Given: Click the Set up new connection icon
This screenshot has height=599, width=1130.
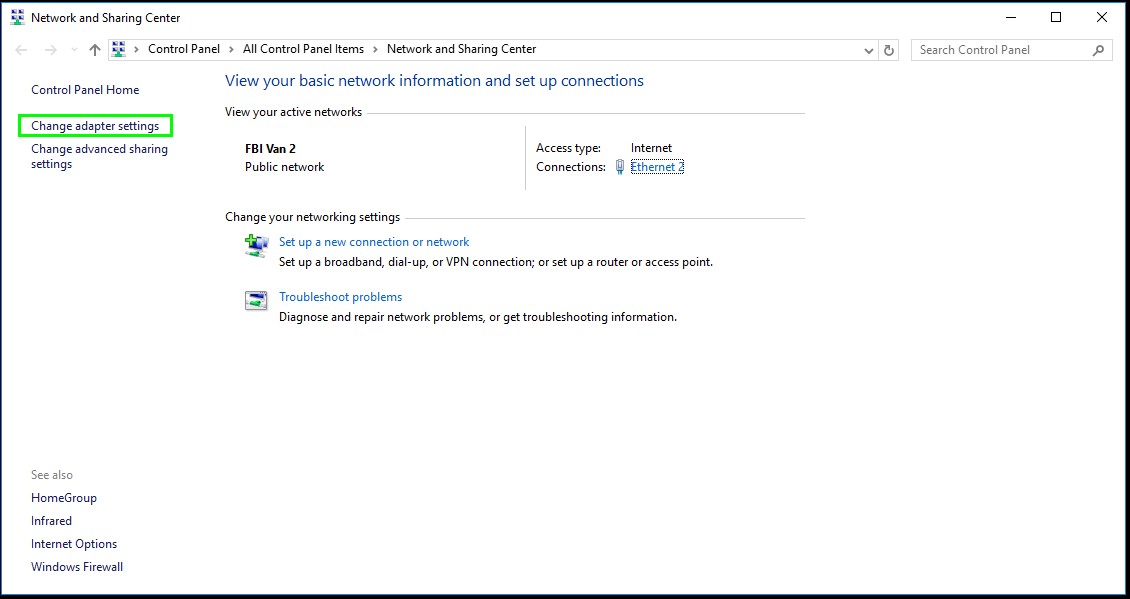Looking at the screenshot, I should pos(257,245).
